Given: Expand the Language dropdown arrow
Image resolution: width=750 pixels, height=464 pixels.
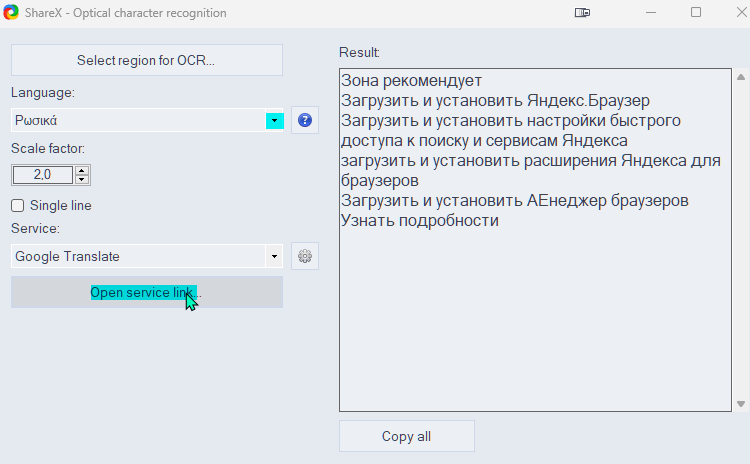Looking at the screenshot, I should (x=275, y=121).
